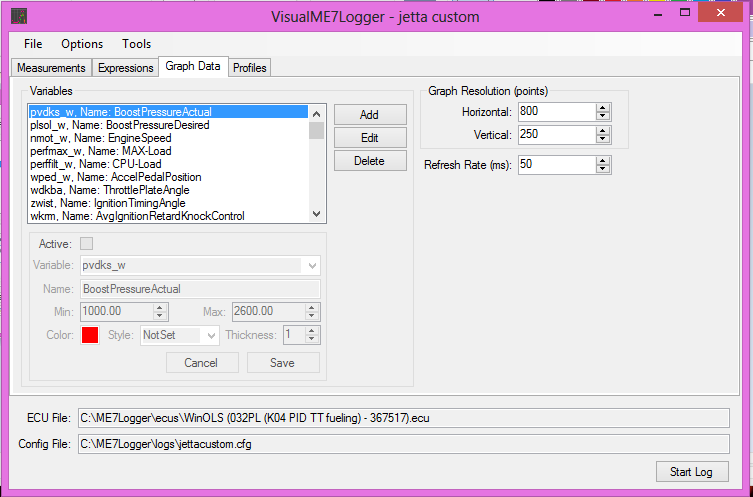Click the Config File path field
This screenshot has width=753, height=497.
point(403,444)
